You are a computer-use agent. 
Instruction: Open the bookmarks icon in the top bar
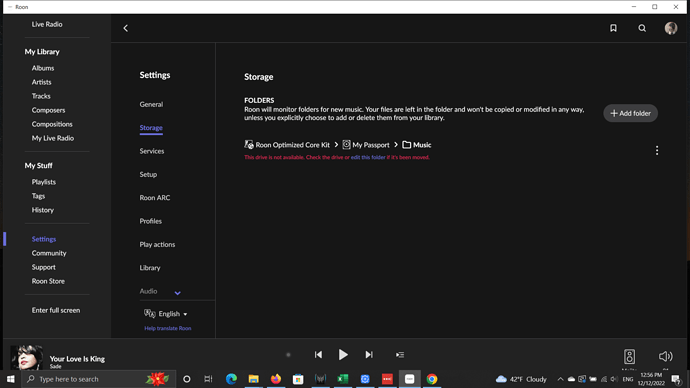click(x=613, y=28)
